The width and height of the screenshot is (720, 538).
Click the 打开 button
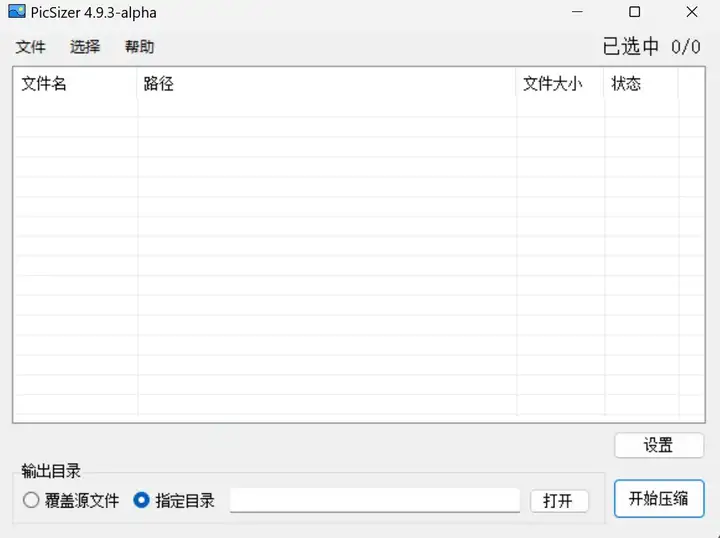tap(559, 501)
